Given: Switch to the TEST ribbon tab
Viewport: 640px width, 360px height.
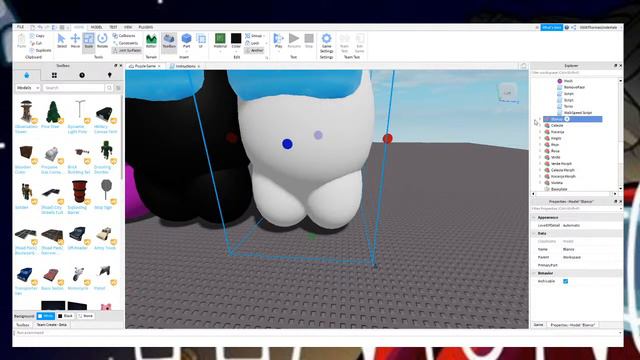Looking at the screenshot, I should point(113,27).
